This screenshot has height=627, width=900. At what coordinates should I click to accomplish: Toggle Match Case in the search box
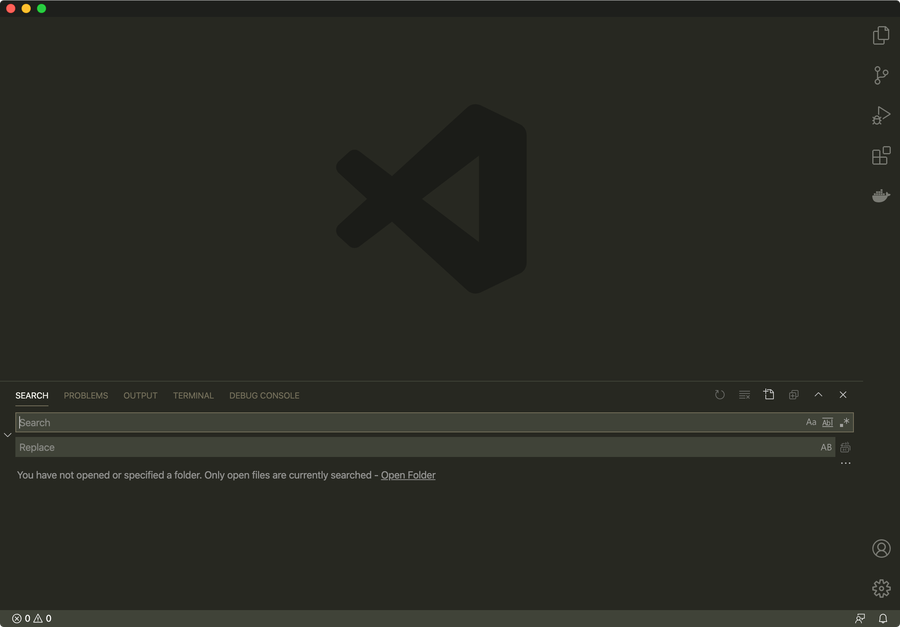(x=811, y=422)
